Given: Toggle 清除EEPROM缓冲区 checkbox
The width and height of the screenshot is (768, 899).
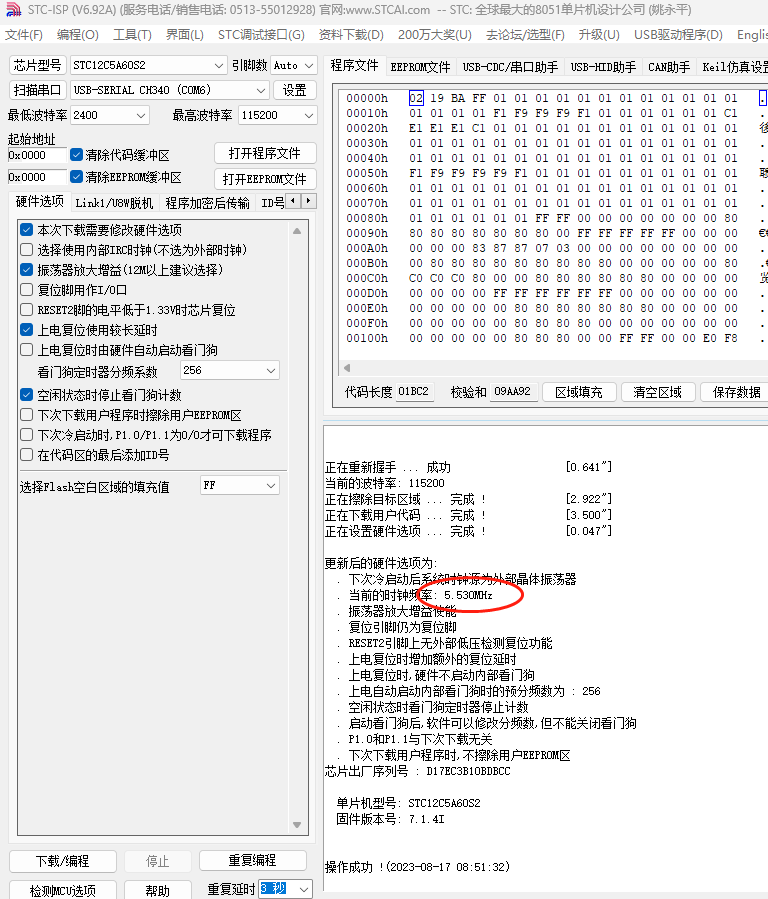Looking at the screenshot, I should 76,177.
